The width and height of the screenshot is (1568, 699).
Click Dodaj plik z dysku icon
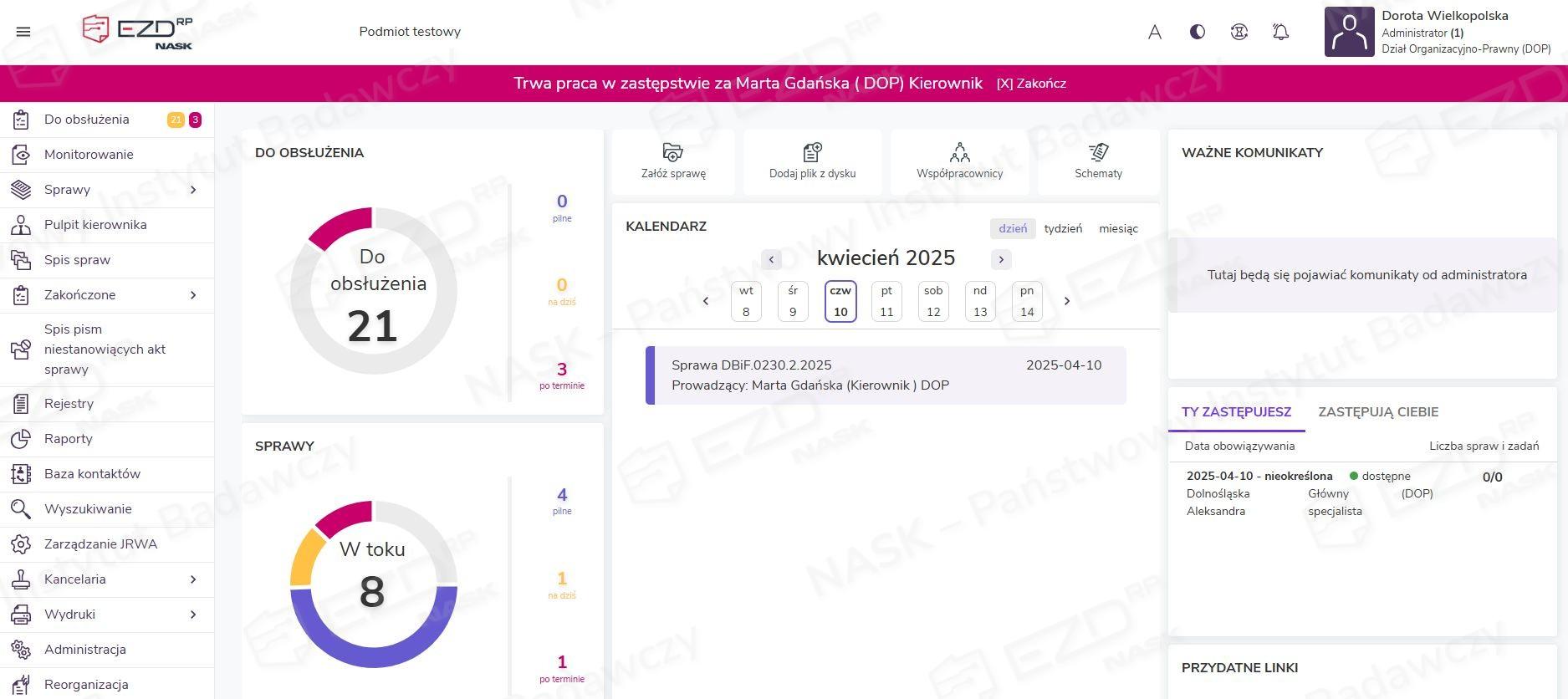coord(812,153)
